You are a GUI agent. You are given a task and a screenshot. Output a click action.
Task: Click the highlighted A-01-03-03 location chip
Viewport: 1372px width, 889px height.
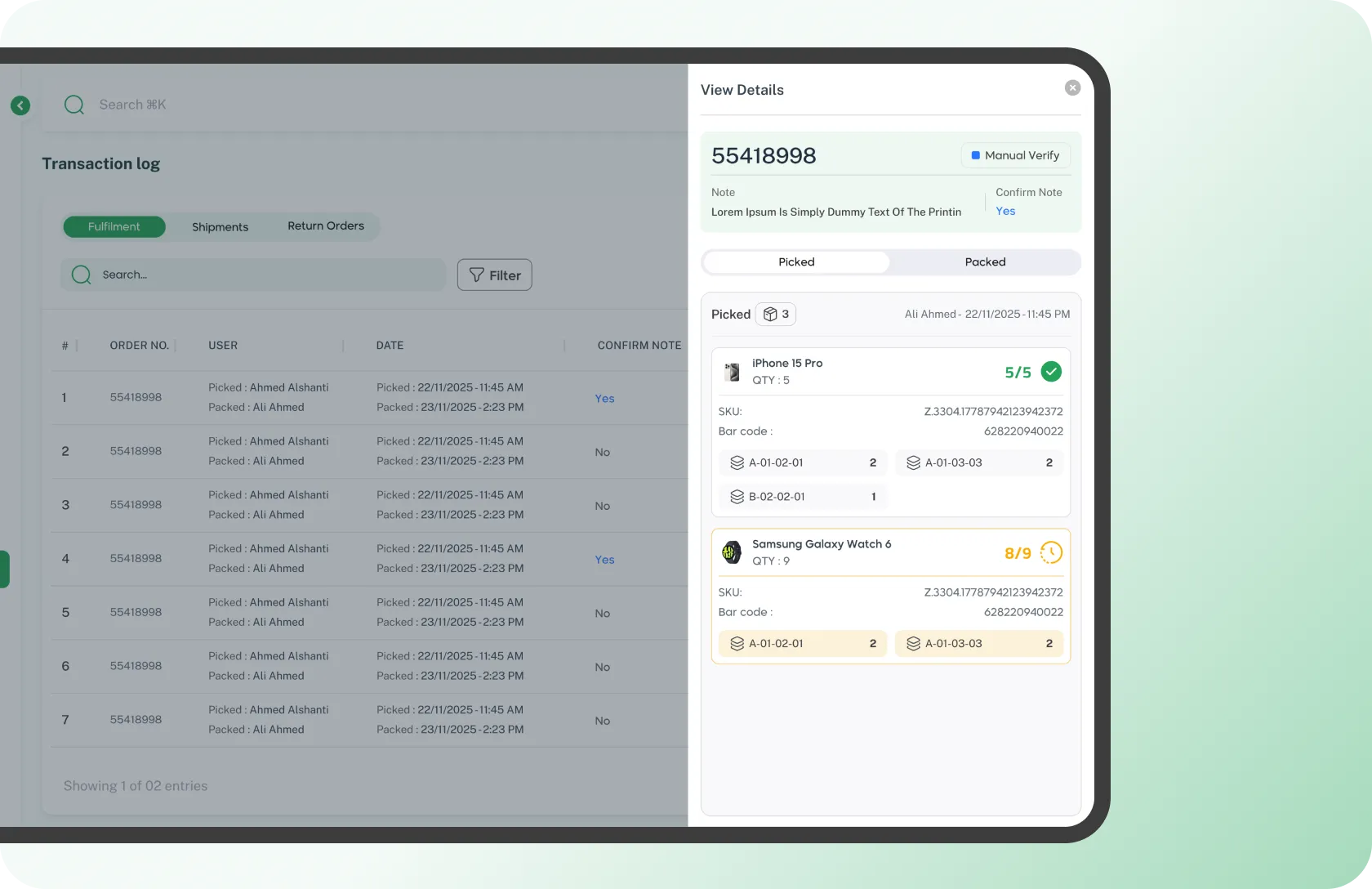click(x=978, y=644)
